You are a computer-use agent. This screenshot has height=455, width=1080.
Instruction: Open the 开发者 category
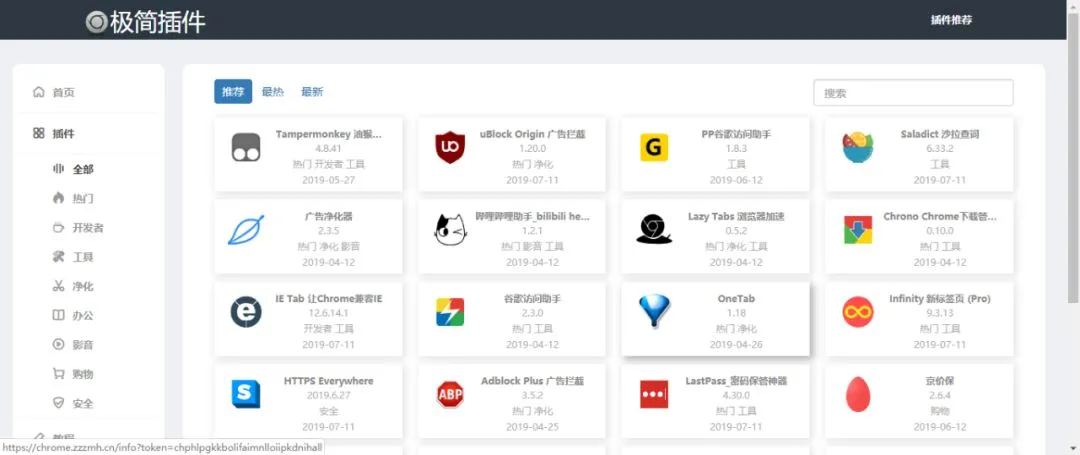pyautogui.click(x=88, y=228)
